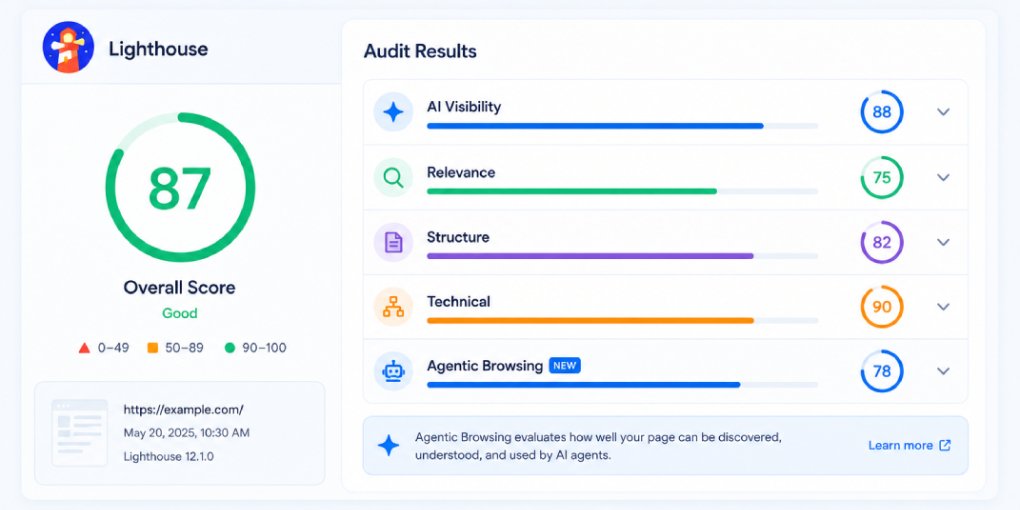Click the NEW badge next to Agentic Browsing
The image size is (1020, 510).
click(565, 366)
